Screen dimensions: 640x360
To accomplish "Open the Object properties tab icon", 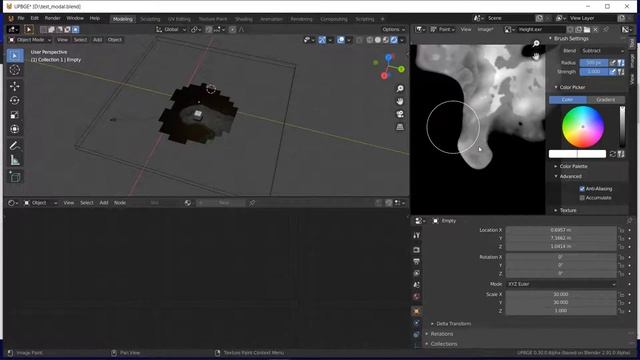I will coord(416,311).
